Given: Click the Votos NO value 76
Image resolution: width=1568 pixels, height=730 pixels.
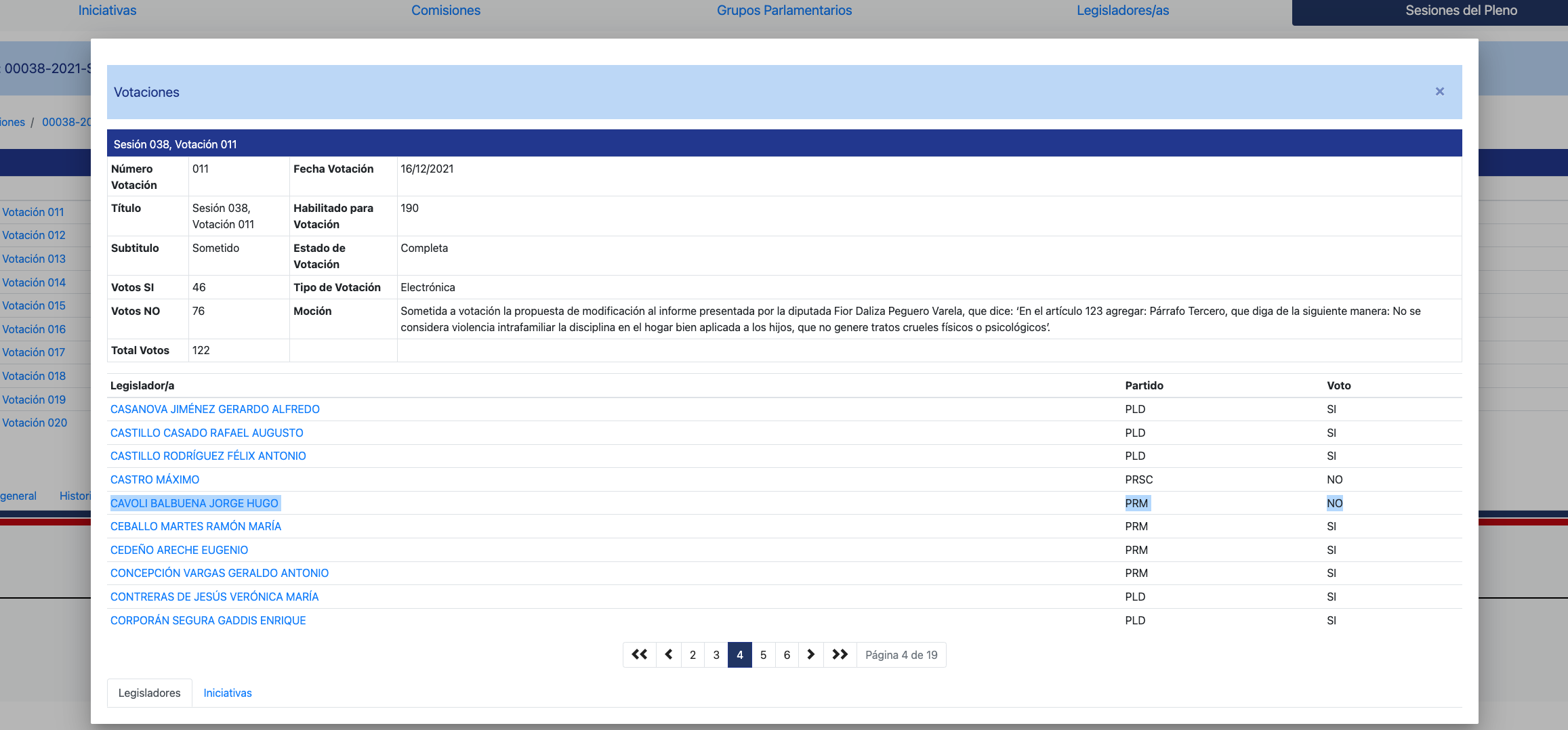Looking at the screenshot, I should click(x=199, y=311).
